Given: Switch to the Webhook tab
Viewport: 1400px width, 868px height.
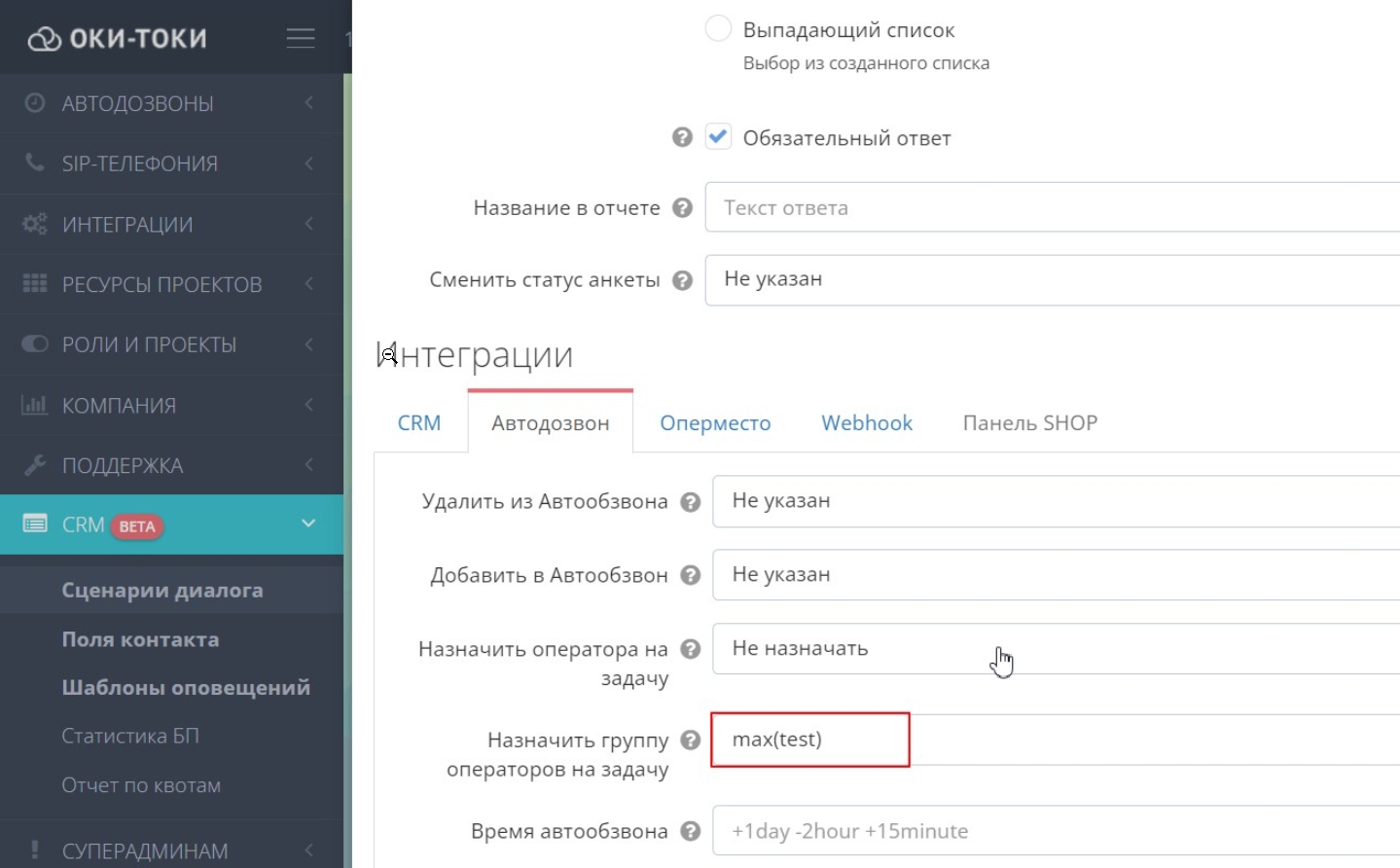Looking at the screenshot, I should click(x=866, y=423).
